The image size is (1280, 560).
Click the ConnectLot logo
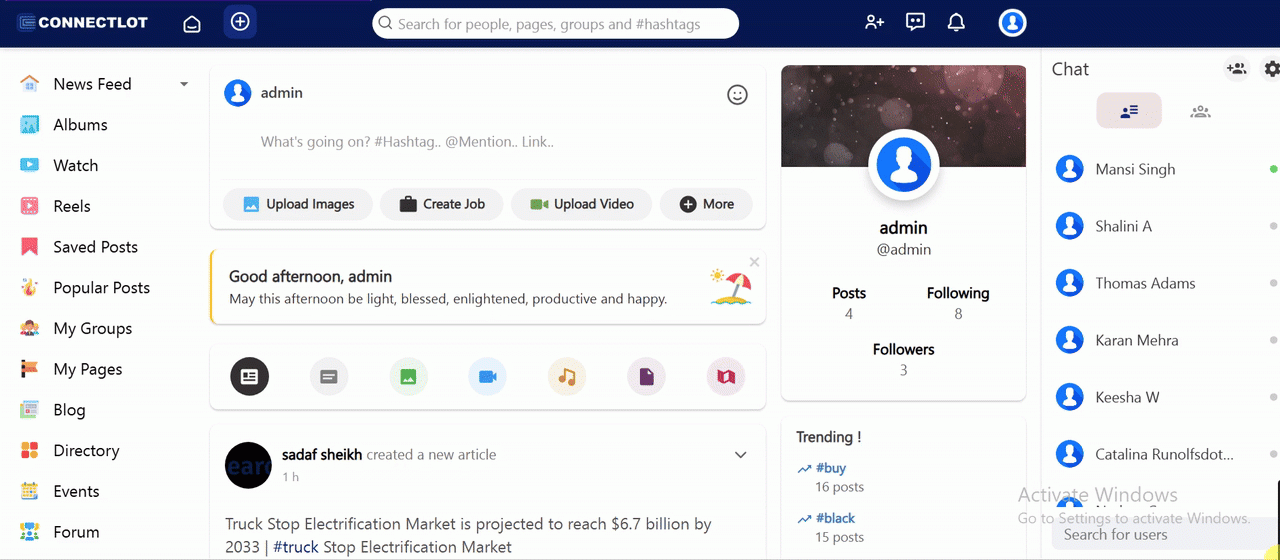tap(82, 22)
